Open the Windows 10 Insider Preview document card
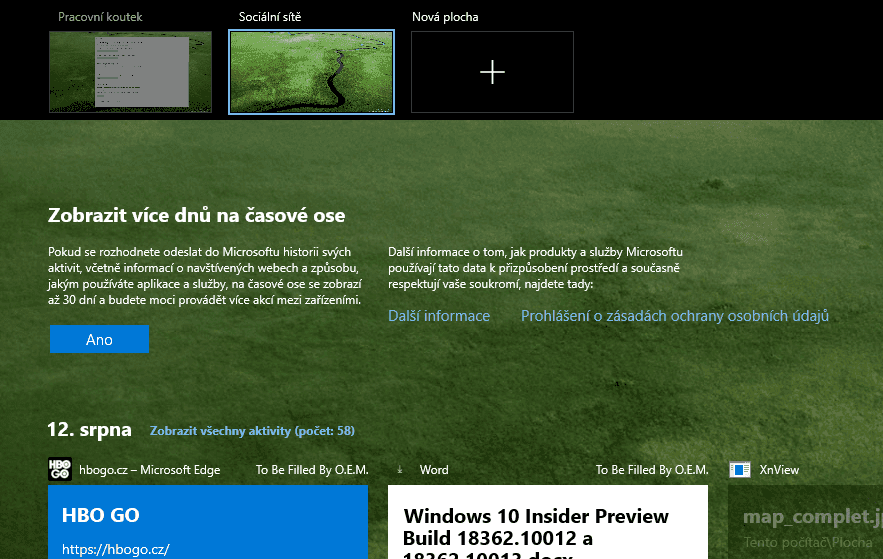This screenshot has height=559, width=883. point(548,522)
